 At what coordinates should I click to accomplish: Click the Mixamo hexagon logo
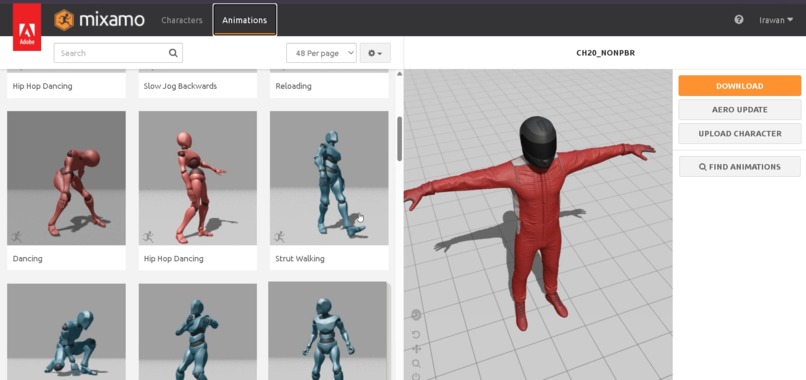click(x=64, y=20)
